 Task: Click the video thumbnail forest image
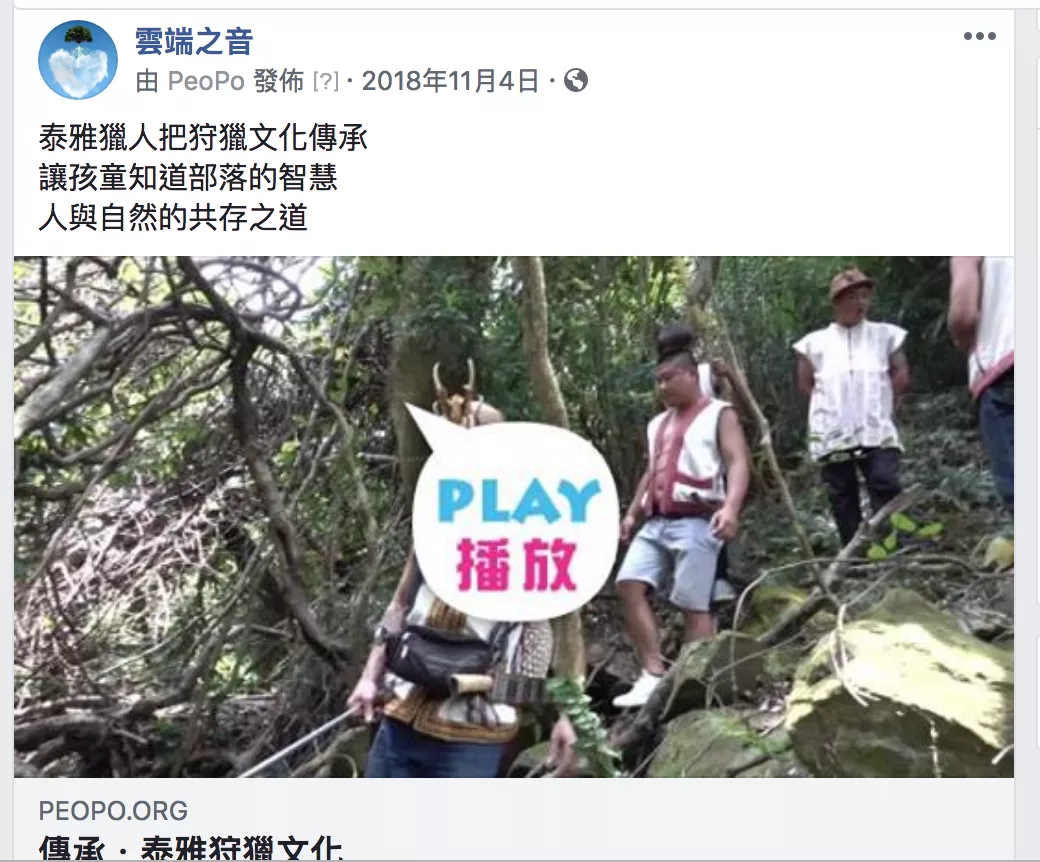(x=514, y=517)
